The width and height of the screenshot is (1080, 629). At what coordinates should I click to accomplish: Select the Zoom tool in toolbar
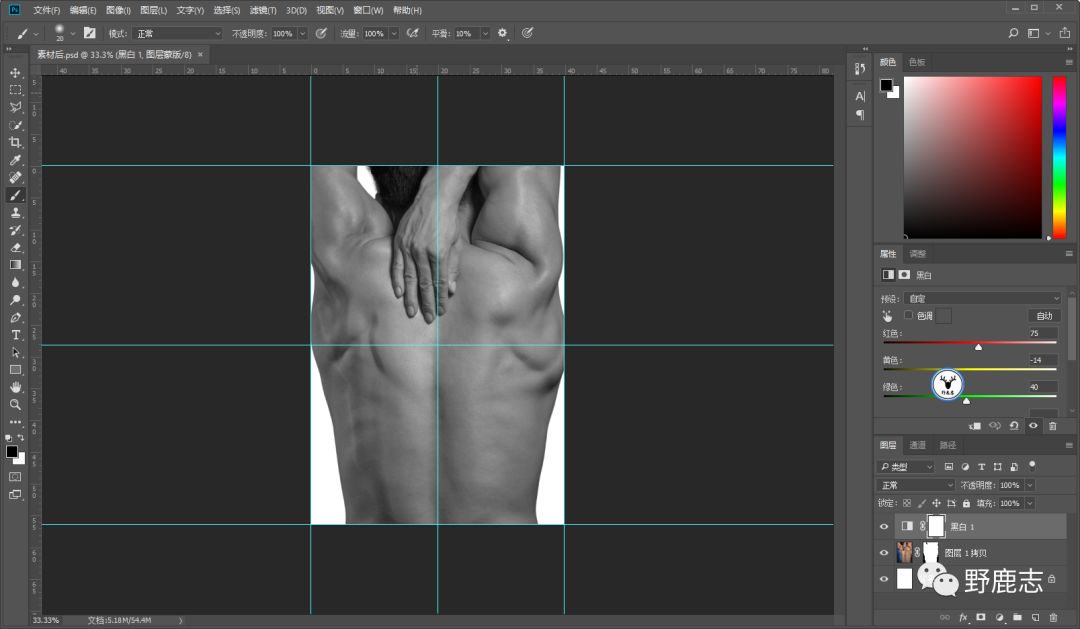[15, 404]
